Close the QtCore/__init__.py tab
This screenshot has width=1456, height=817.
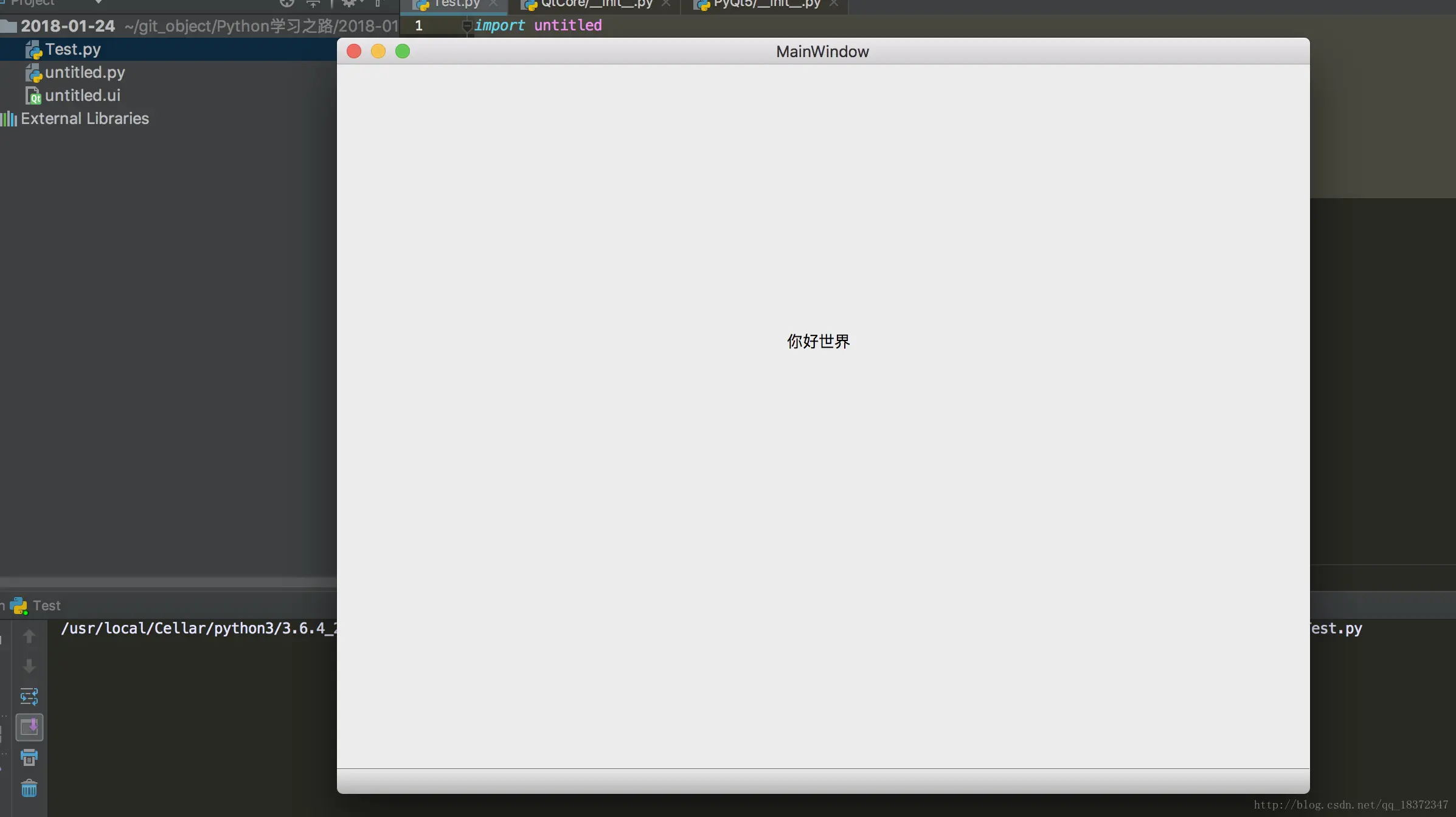(666, 4)
